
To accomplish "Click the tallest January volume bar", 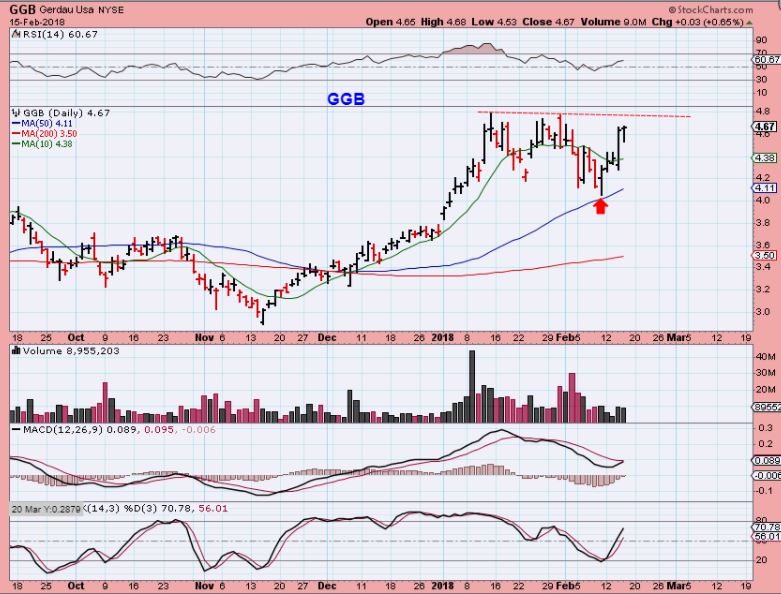I will (x=472, y=386).
